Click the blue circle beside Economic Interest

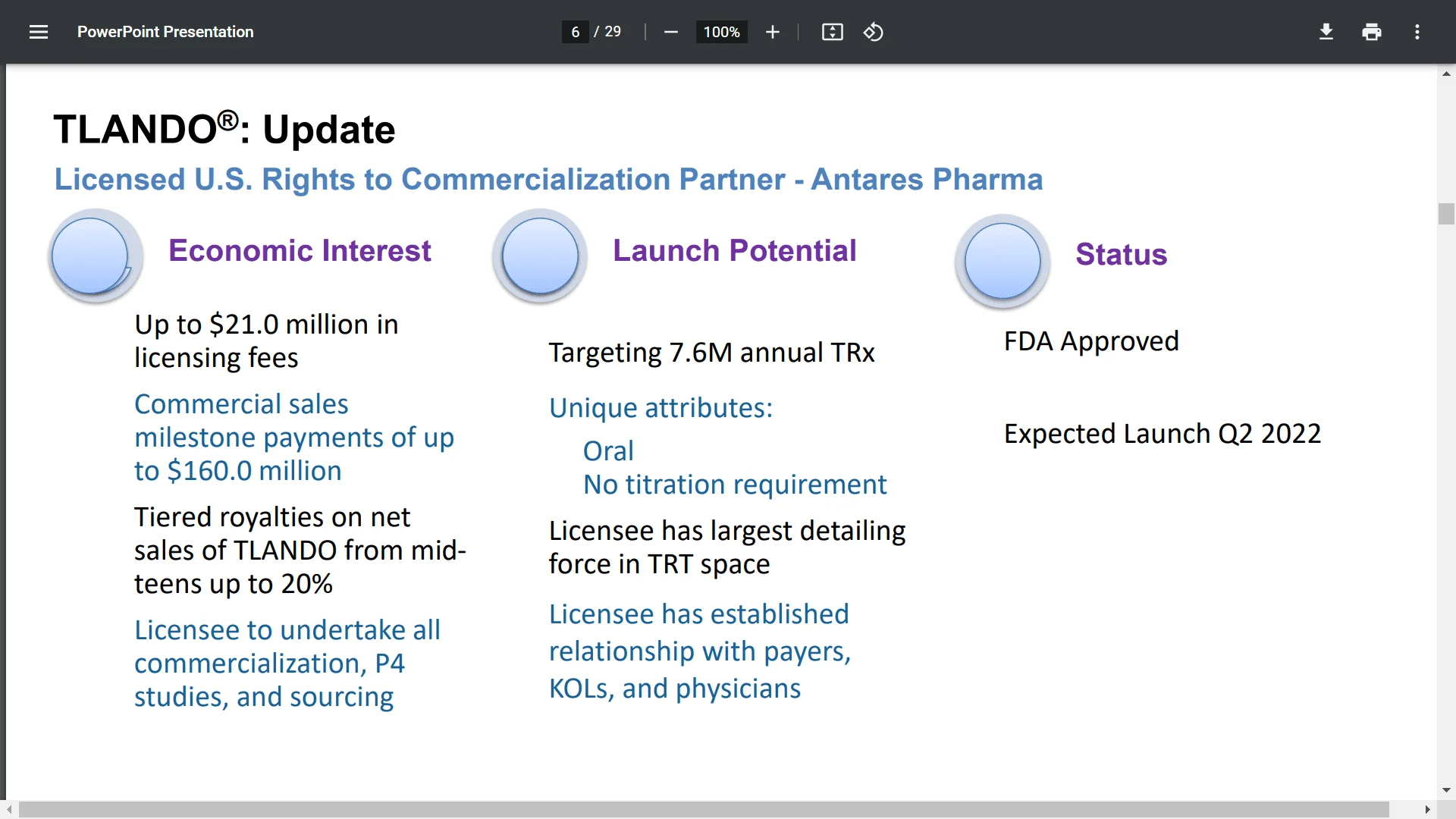96,256
